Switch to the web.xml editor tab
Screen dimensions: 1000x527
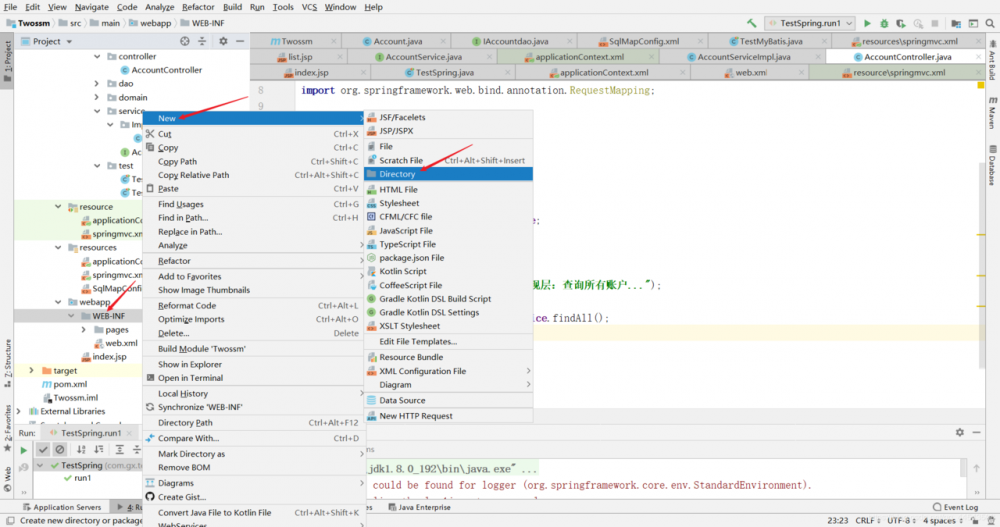coord(751,73)
